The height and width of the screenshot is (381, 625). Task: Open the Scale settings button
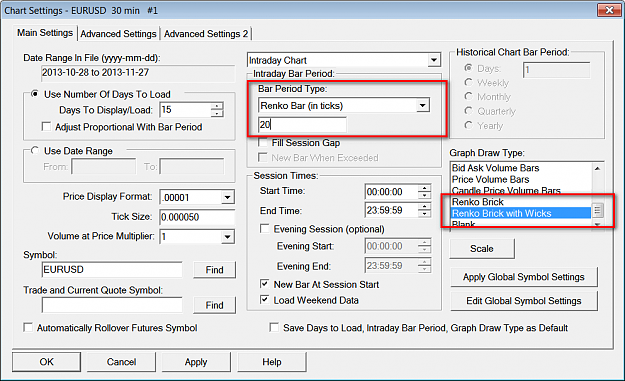(482, 249)
